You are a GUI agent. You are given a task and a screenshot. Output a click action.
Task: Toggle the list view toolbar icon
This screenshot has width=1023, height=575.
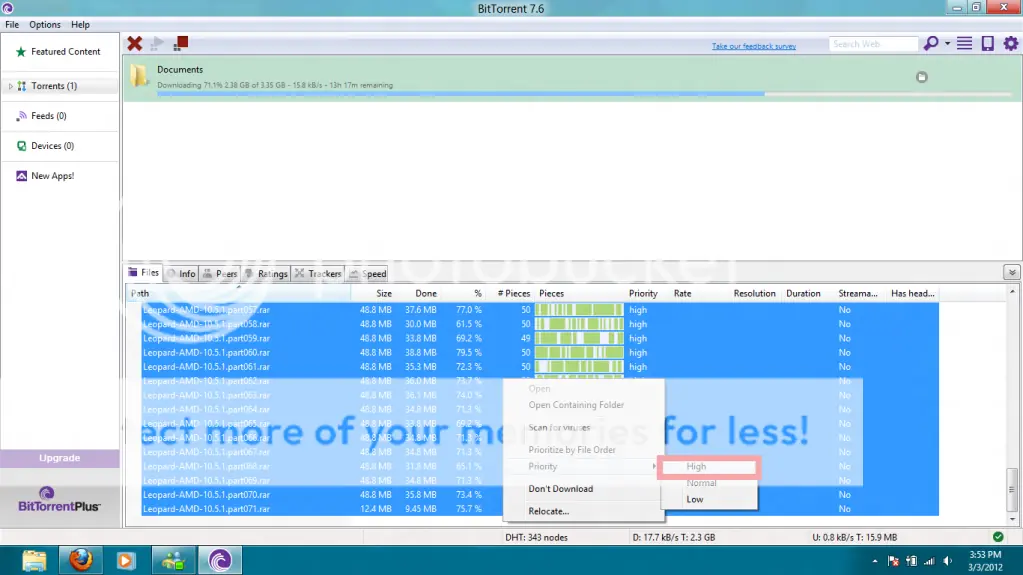coord(964,44)
